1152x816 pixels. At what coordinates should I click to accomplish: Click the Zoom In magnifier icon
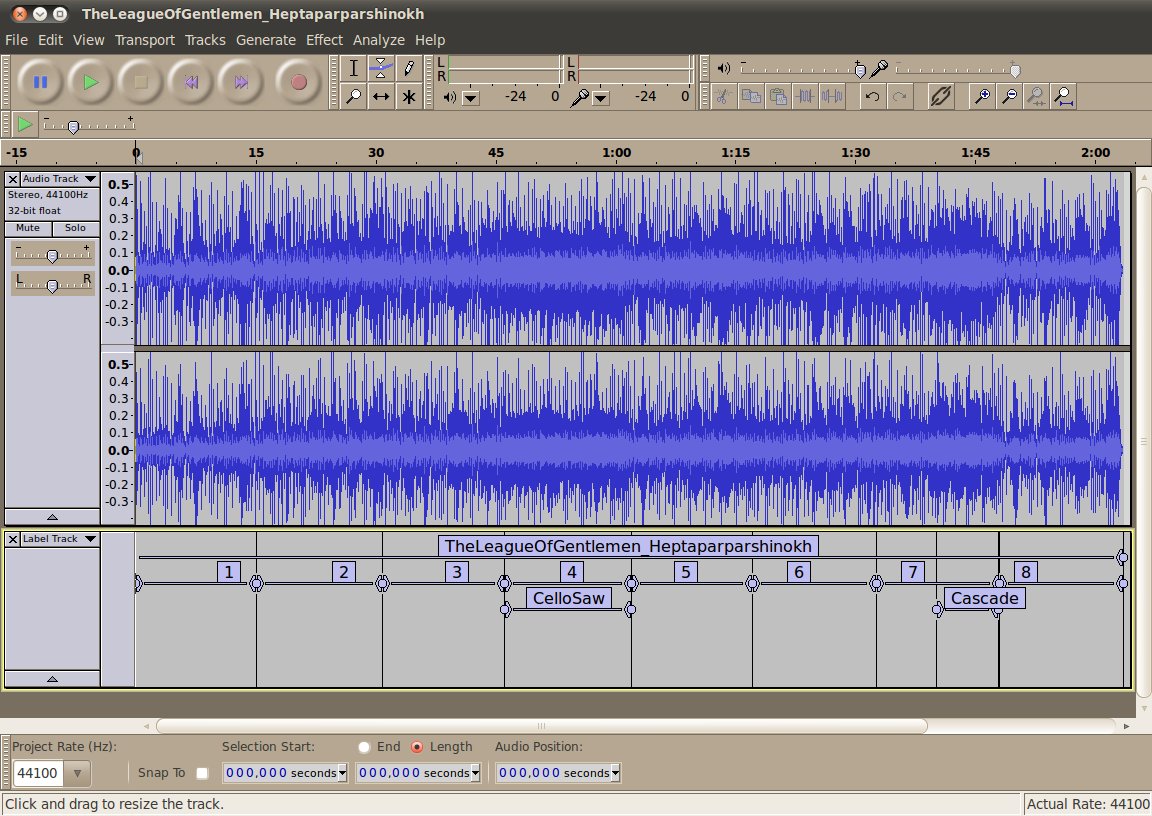[983, 97]
